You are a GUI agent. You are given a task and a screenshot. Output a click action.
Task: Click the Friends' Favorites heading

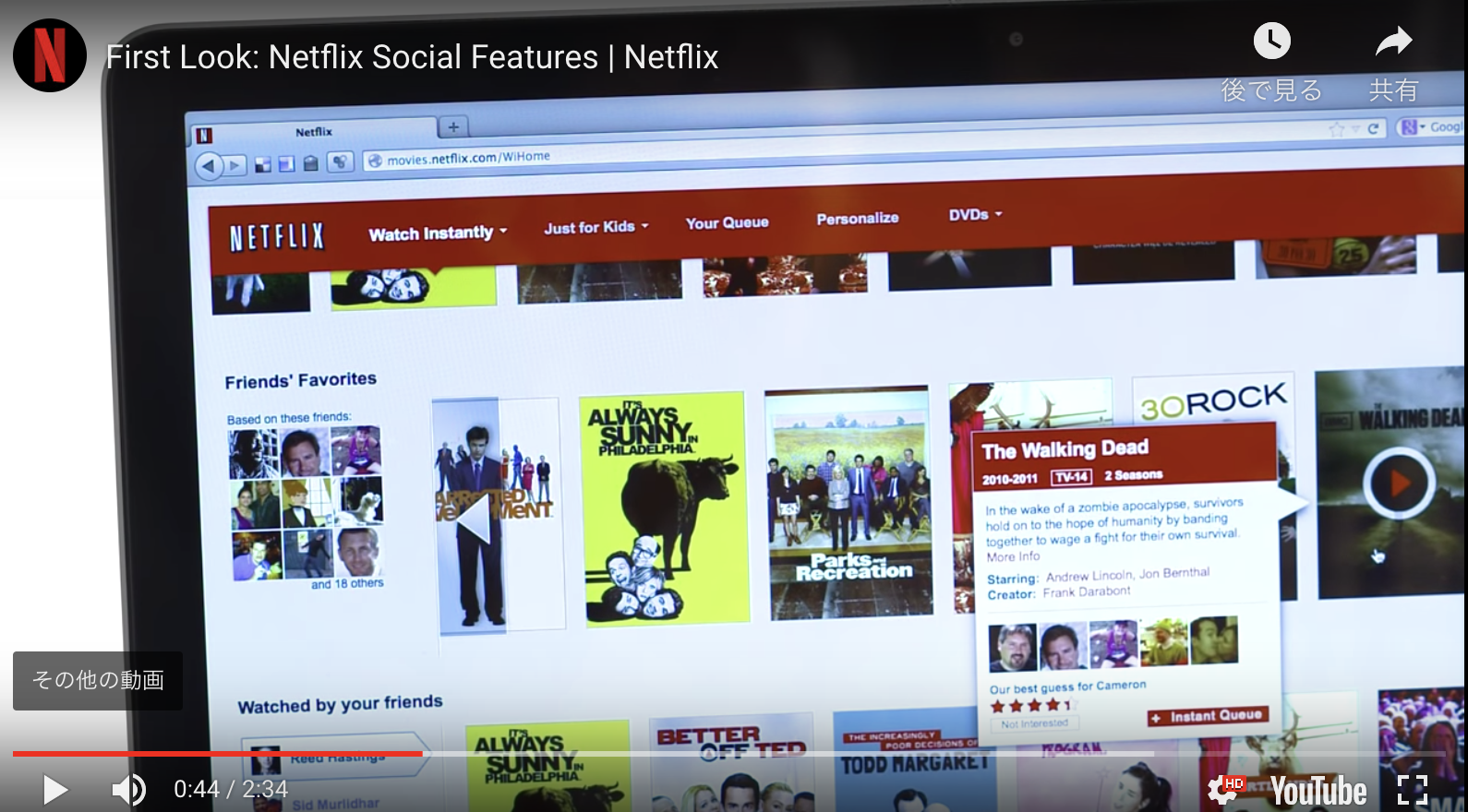(x=300, y=380)
